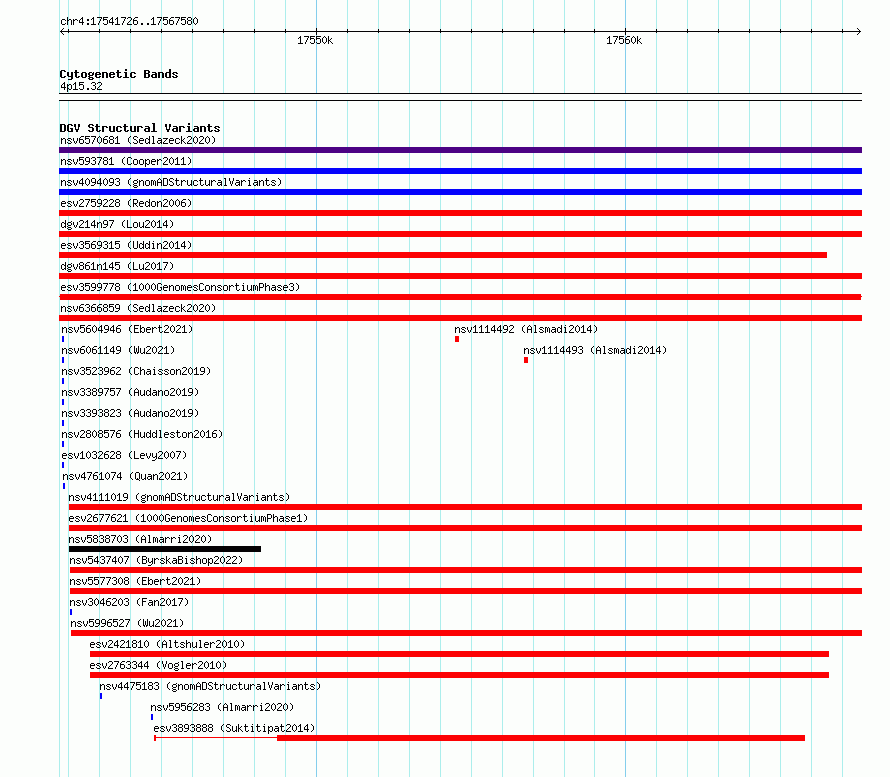Click esv2763344 (Vogler2010) label
Viewport: 890px width, 777px height.
(x=158, y=665)
